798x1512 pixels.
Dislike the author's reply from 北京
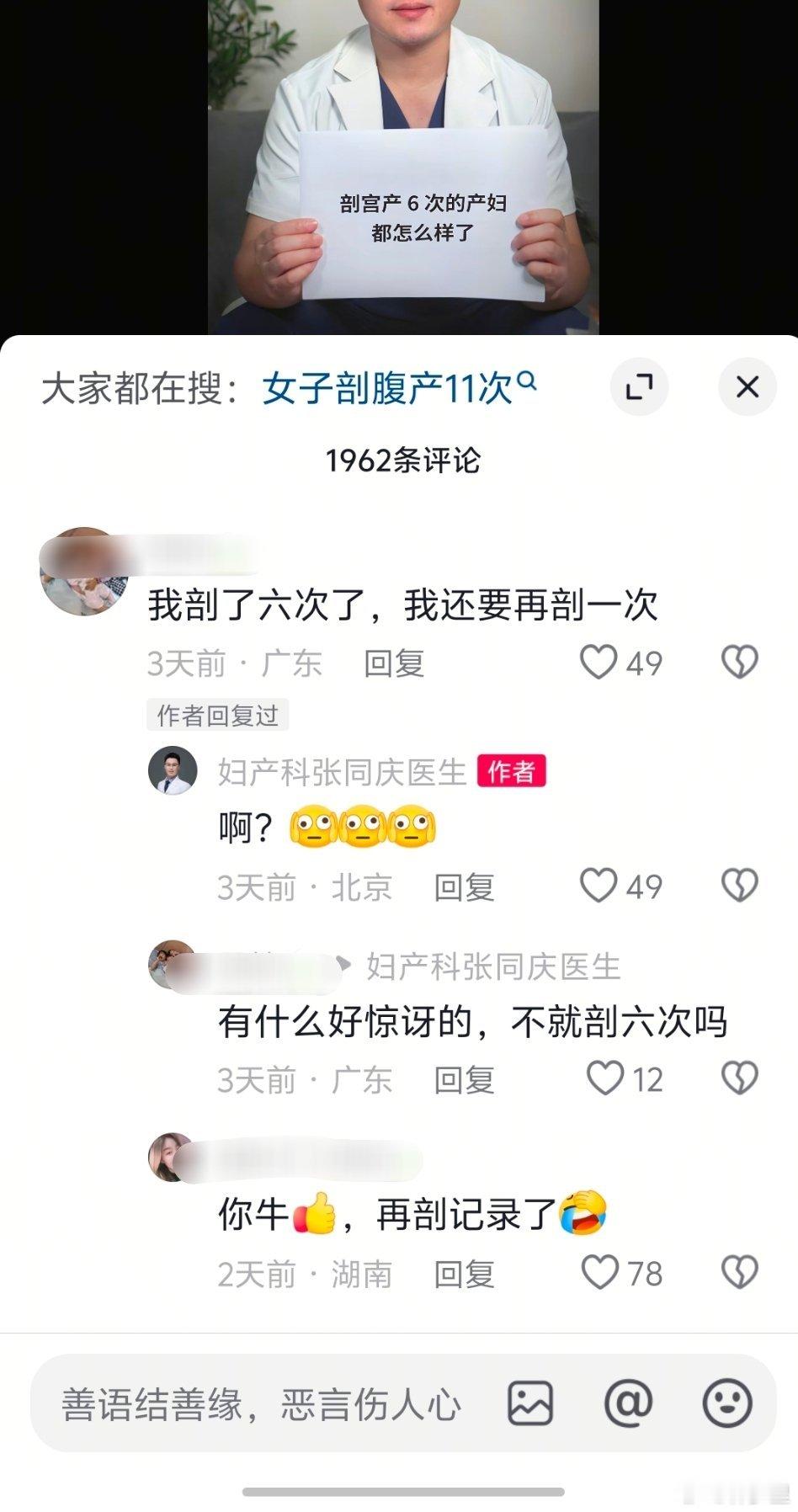(x=740, y=886)
